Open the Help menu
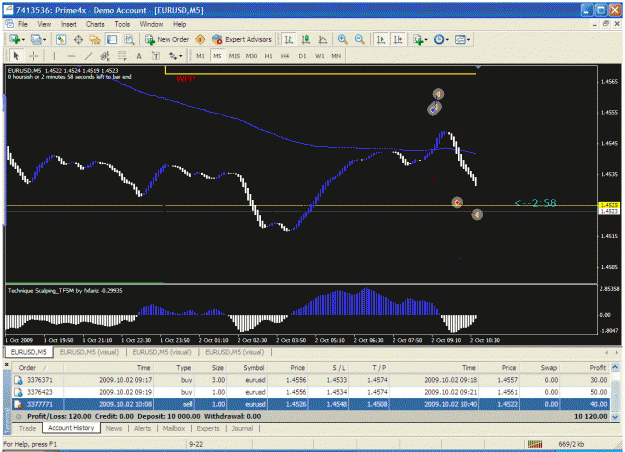Image resolution: width=625 pixels, height=452 pixels. point(179,24)
